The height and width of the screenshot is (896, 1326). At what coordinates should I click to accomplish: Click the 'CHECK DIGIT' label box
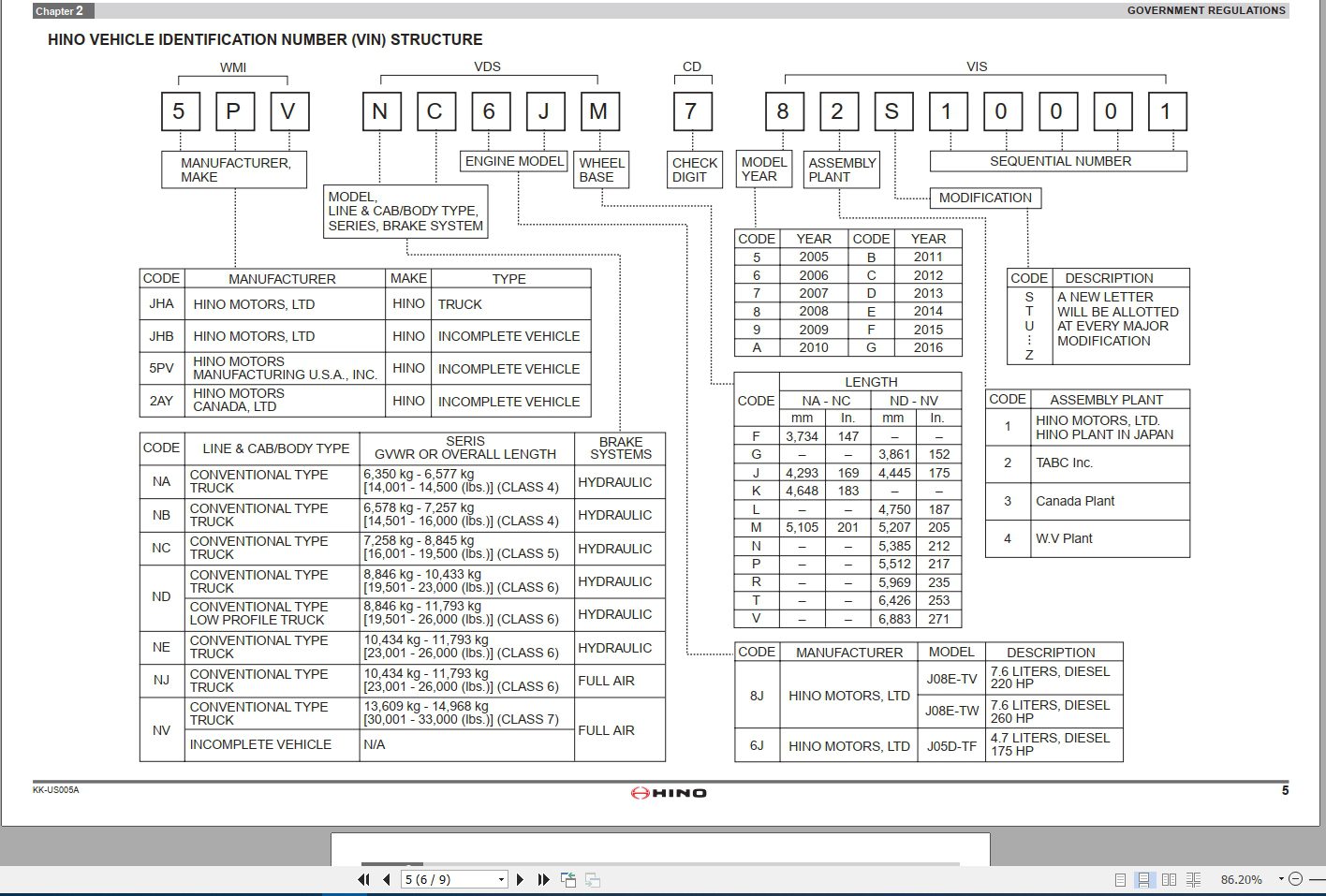[x=694, y=169]
